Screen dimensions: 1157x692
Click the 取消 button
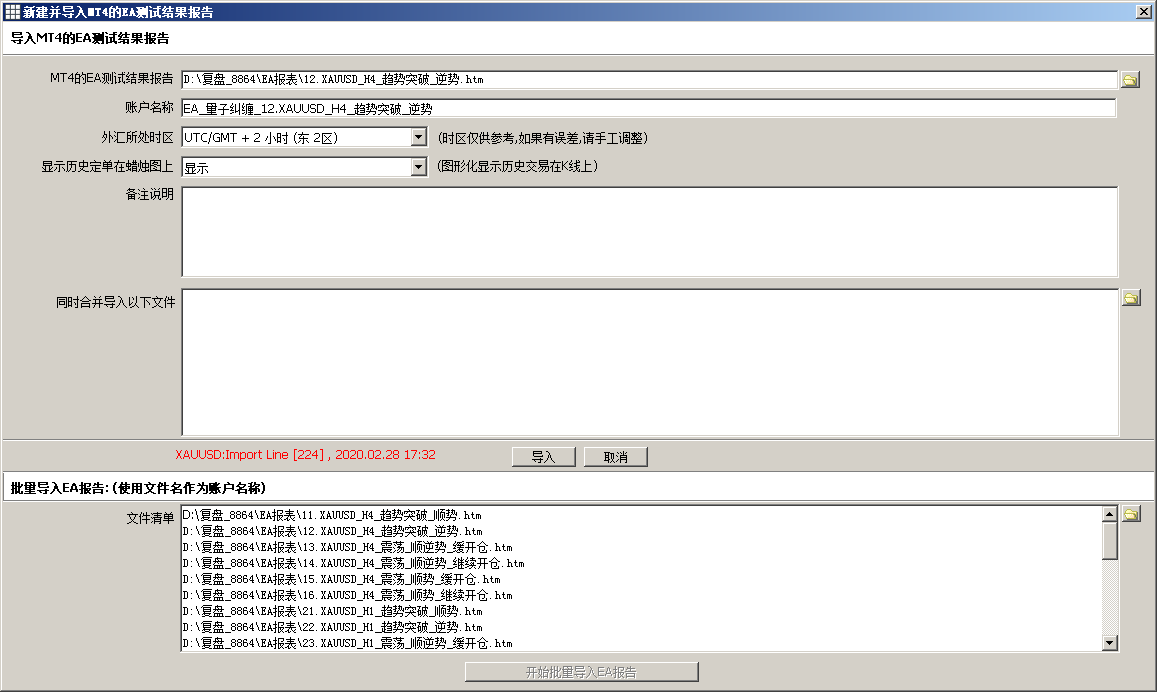tap(615, 457)
